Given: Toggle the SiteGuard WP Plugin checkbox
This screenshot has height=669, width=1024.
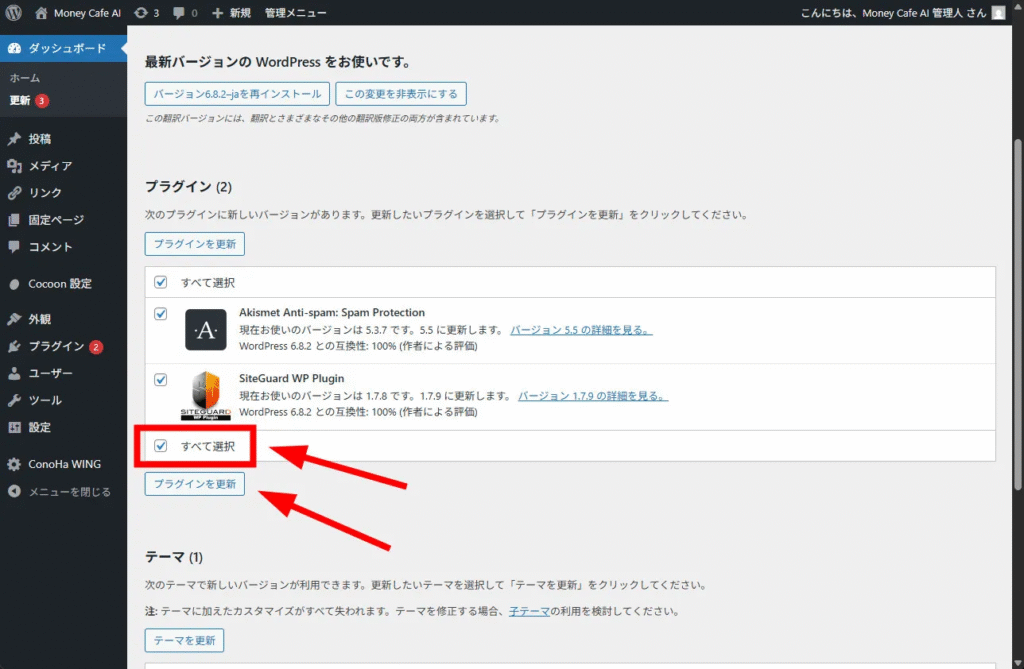Looking at the screenshot, I should (x=161, y=380).
